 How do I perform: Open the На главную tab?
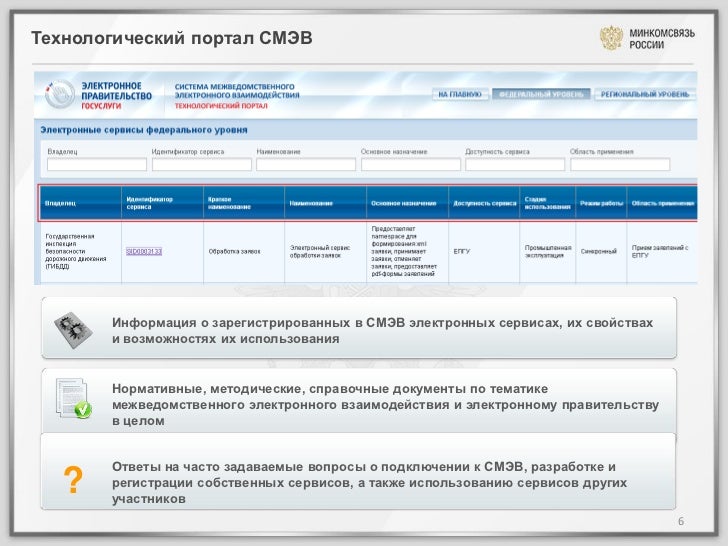tap(460, 94)
